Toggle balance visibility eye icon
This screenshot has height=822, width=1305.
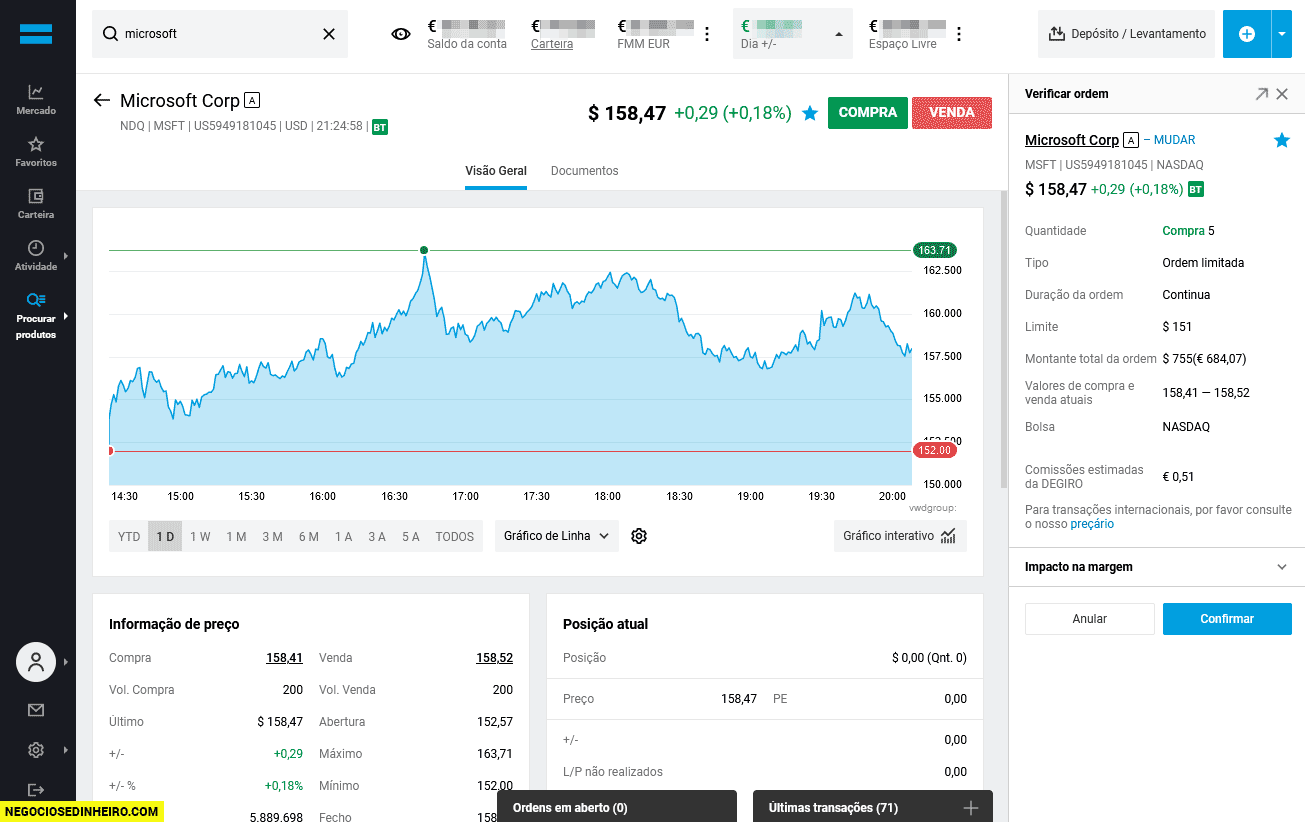(x=401, y=34)
